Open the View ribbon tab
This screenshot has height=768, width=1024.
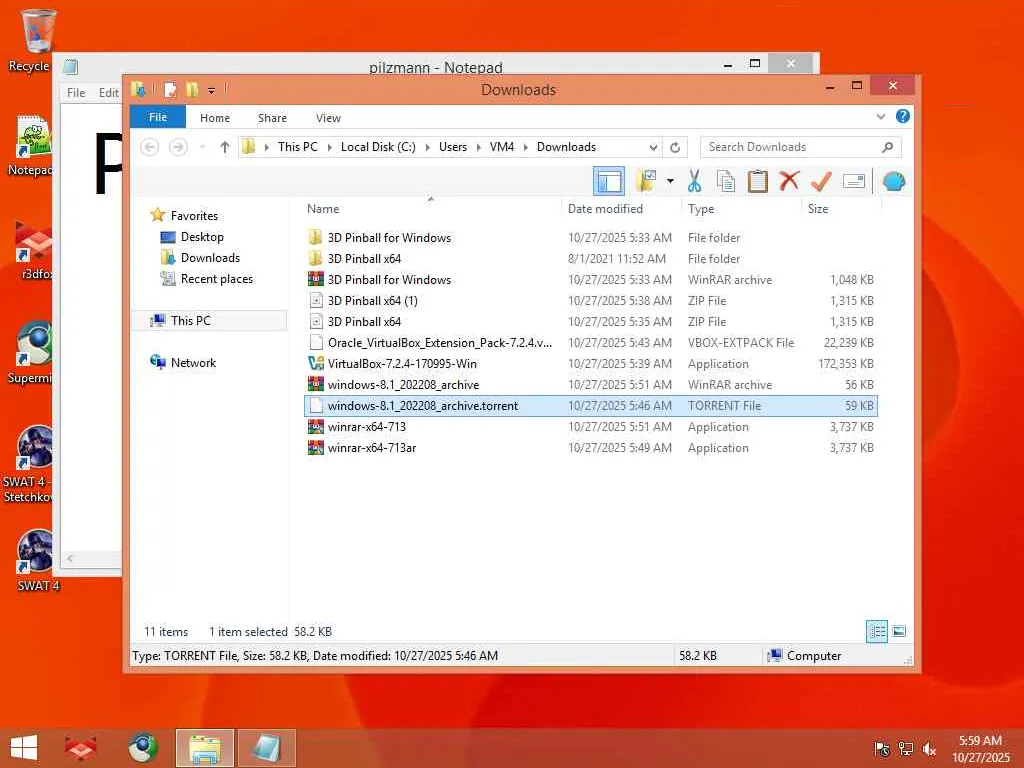point(328,118)
